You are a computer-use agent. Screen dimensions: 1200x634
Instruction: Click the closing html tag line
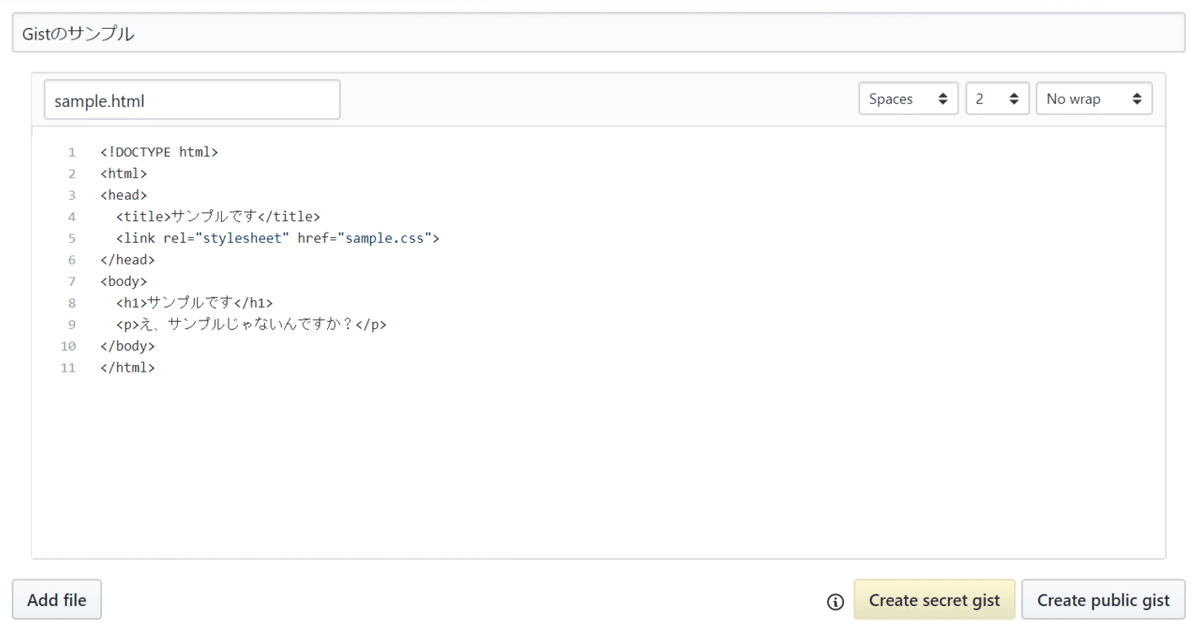[x=128, y=368]
